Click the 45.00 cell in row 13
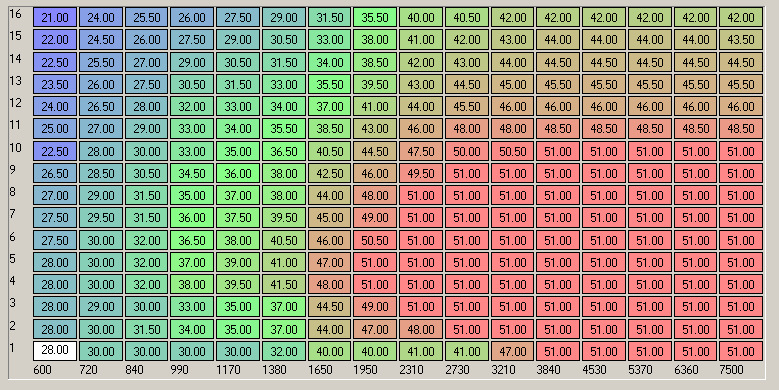779x390 pixels. click(512, 84)
